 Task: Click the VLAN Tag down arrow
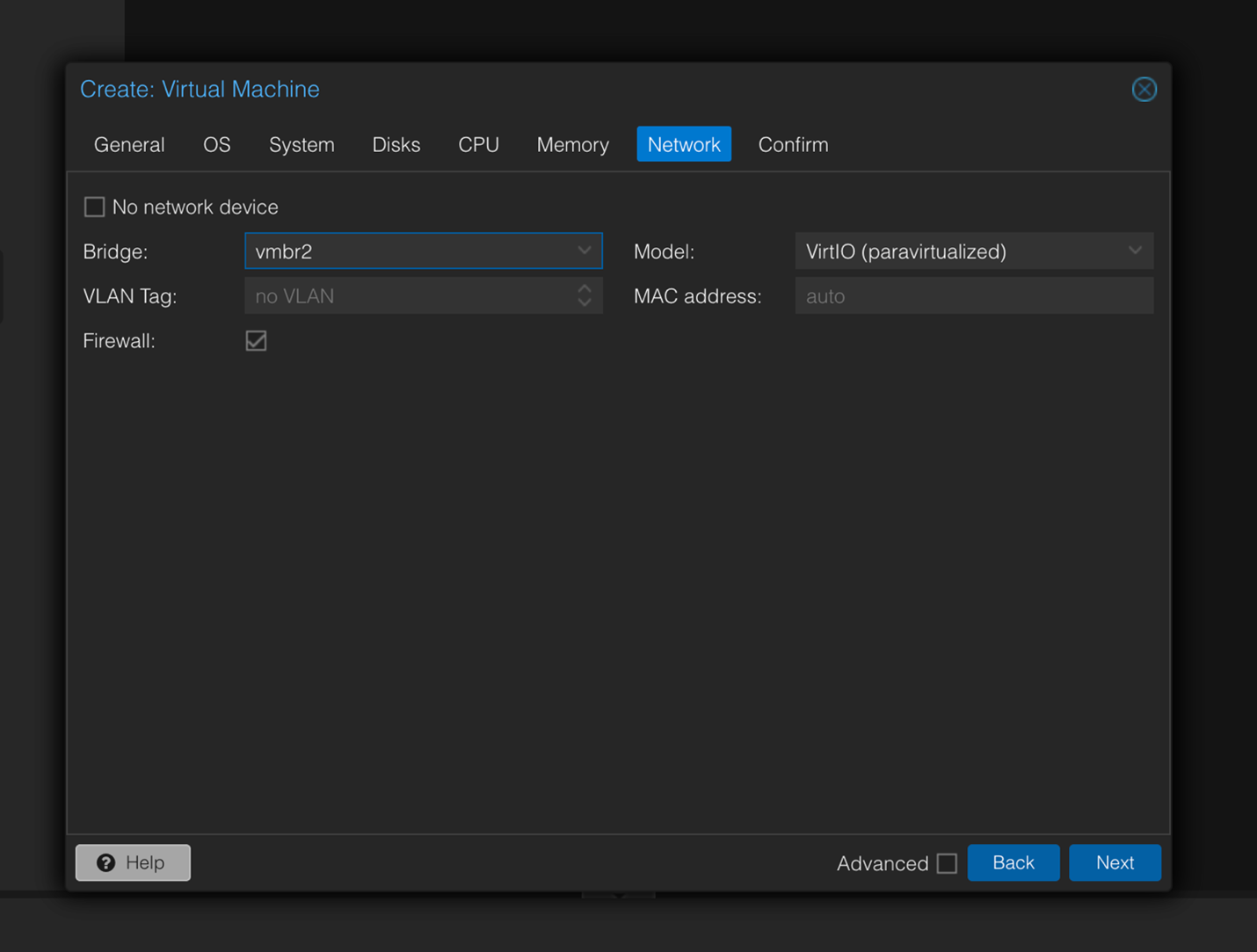[585, 303]
